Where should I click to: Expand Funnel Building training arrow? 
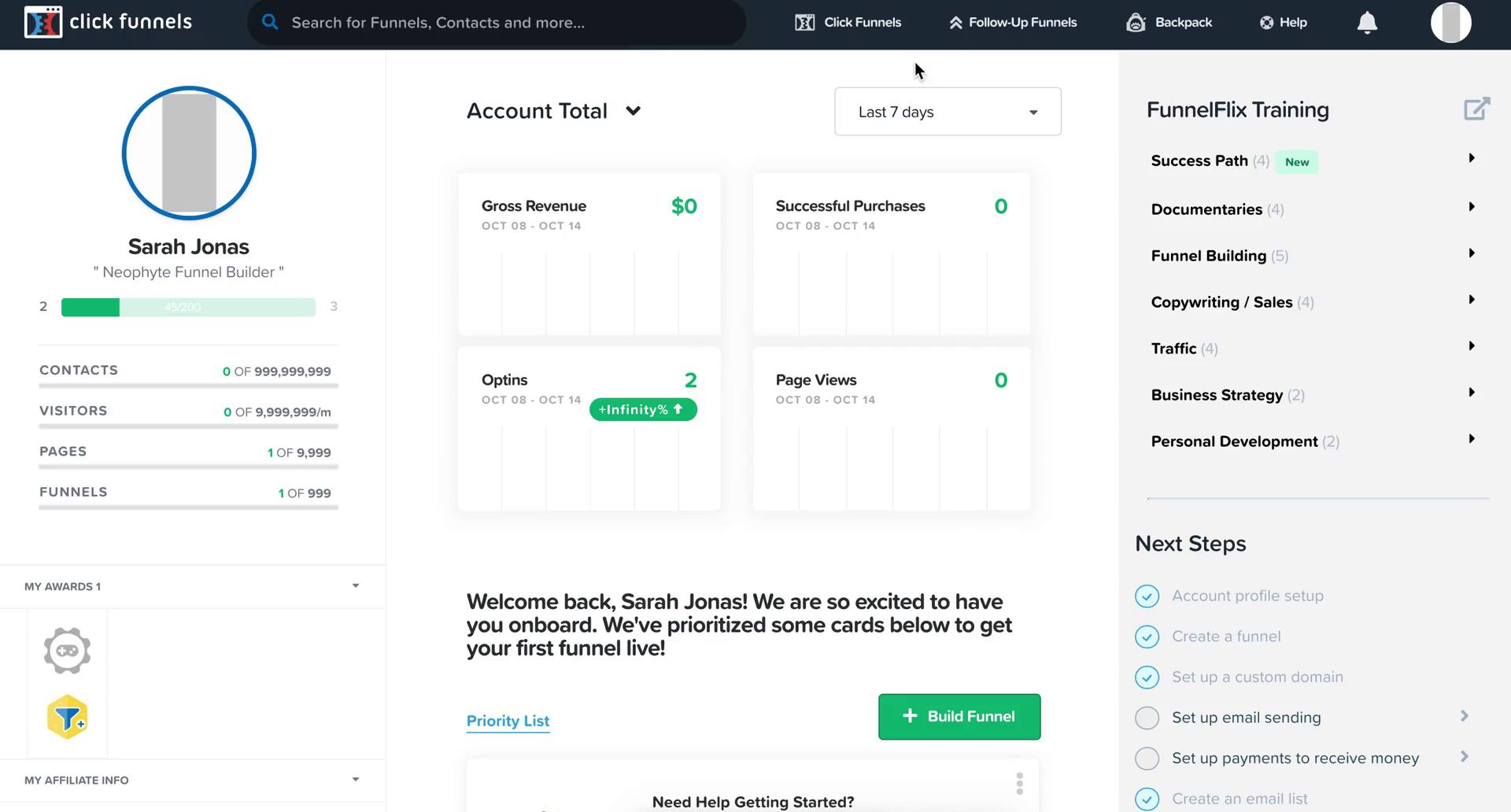1471,253
